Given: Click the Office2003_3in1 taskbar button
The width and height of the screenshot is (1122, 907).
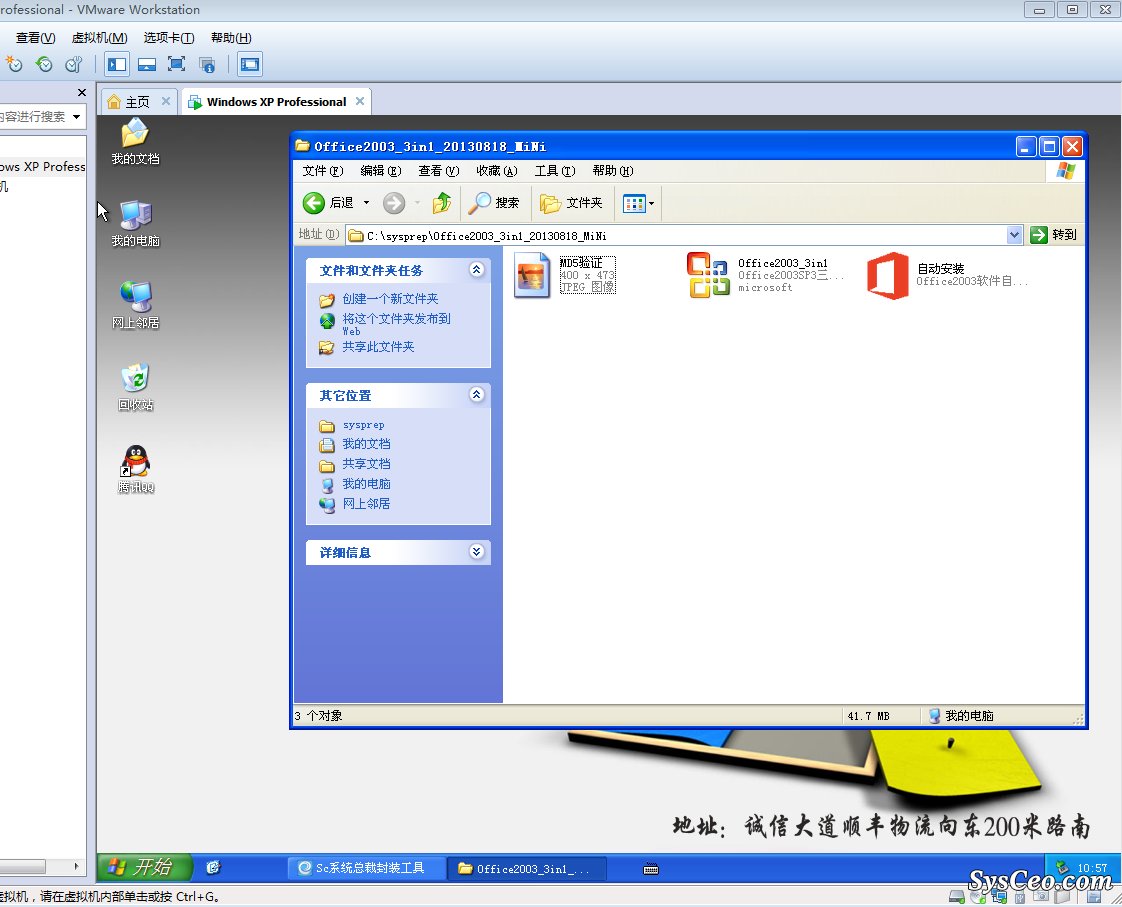Looking at the screenshot, I should click(x=527, y=868).
